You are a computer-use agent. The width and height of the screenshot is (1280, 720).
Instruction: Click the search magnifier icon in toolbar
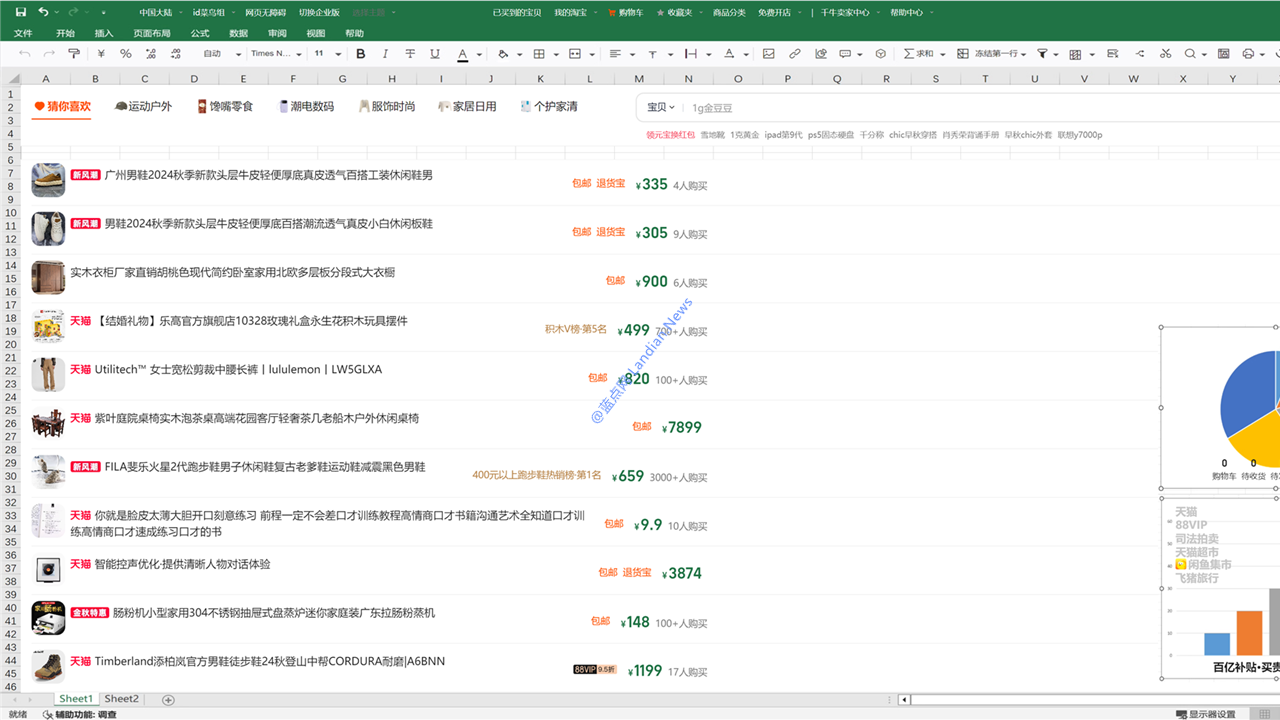(1190, 54)
